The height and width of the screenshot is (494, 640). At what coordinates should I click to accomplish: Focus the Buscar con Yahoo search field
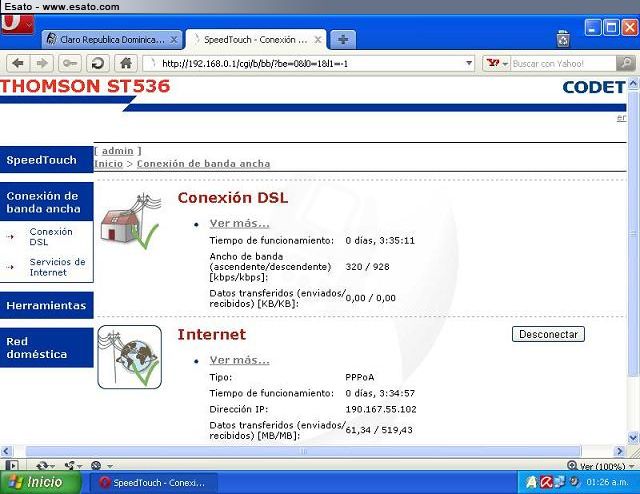(563, 63)
